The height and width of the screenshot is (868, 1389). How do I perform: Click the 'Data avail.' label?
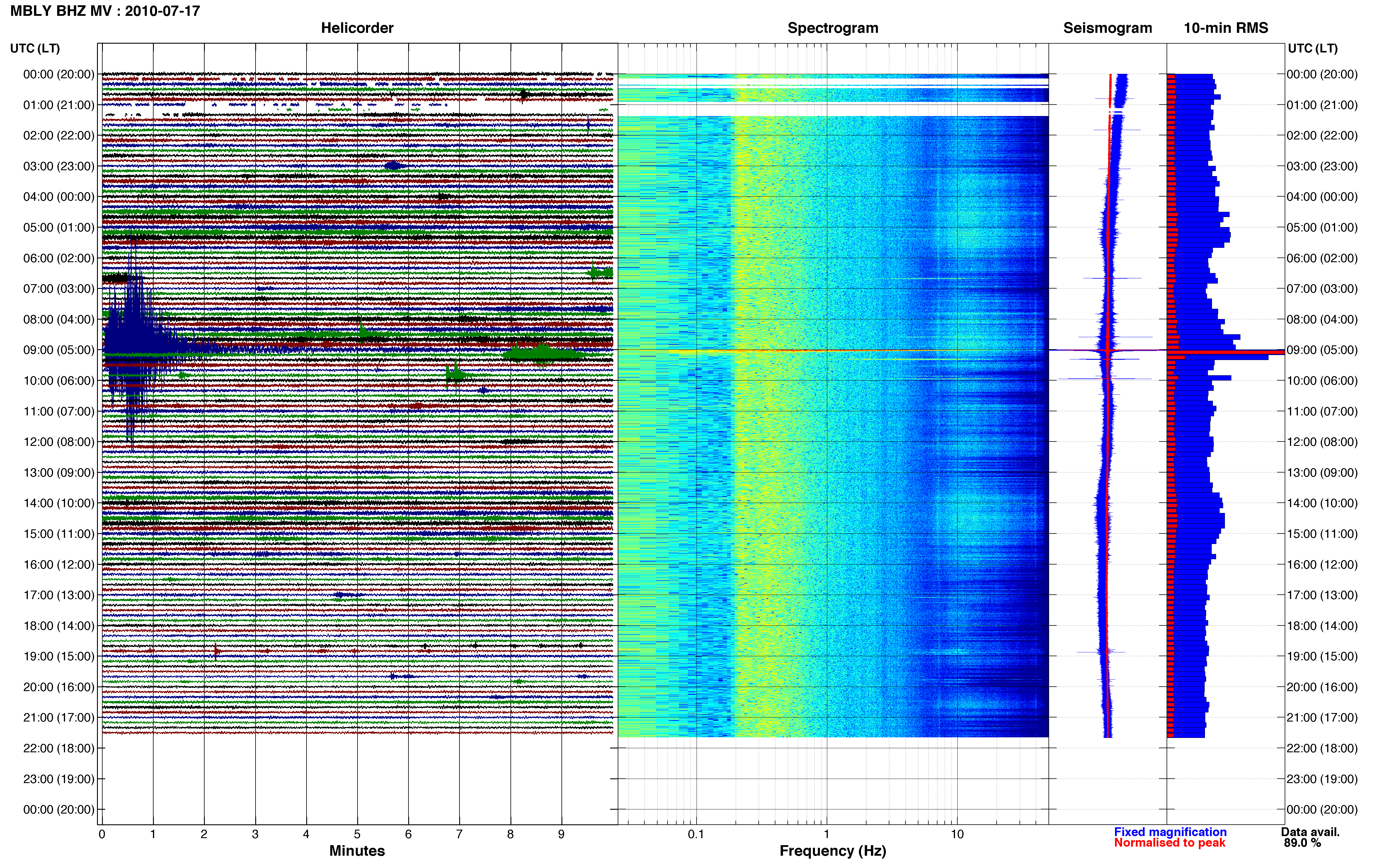[1310, 832]
